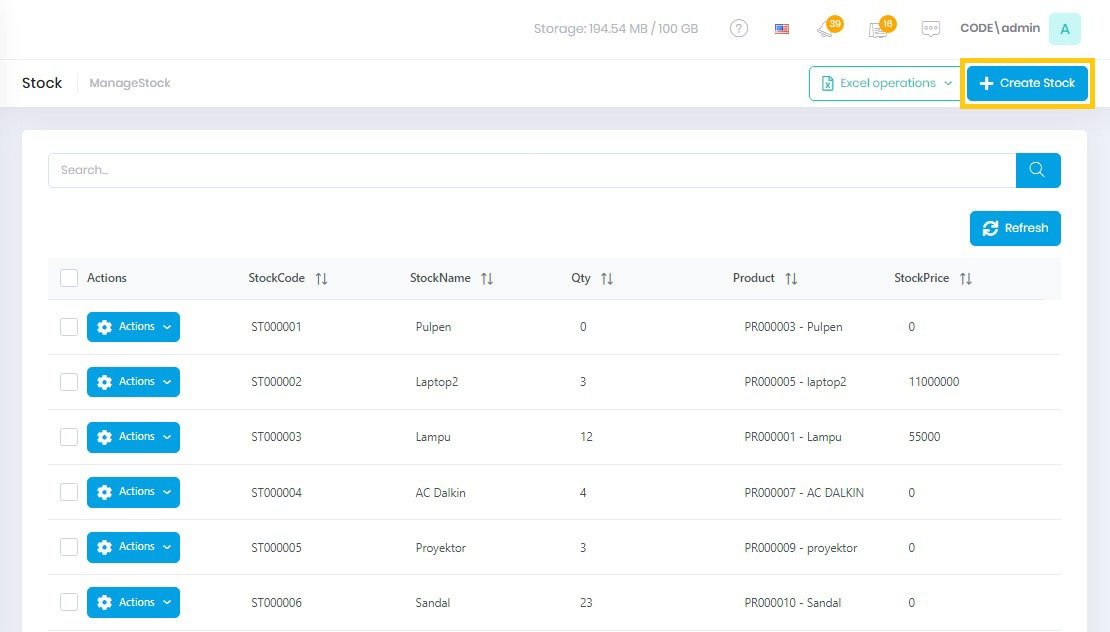Click the magnifier search button

(1038, 170)
